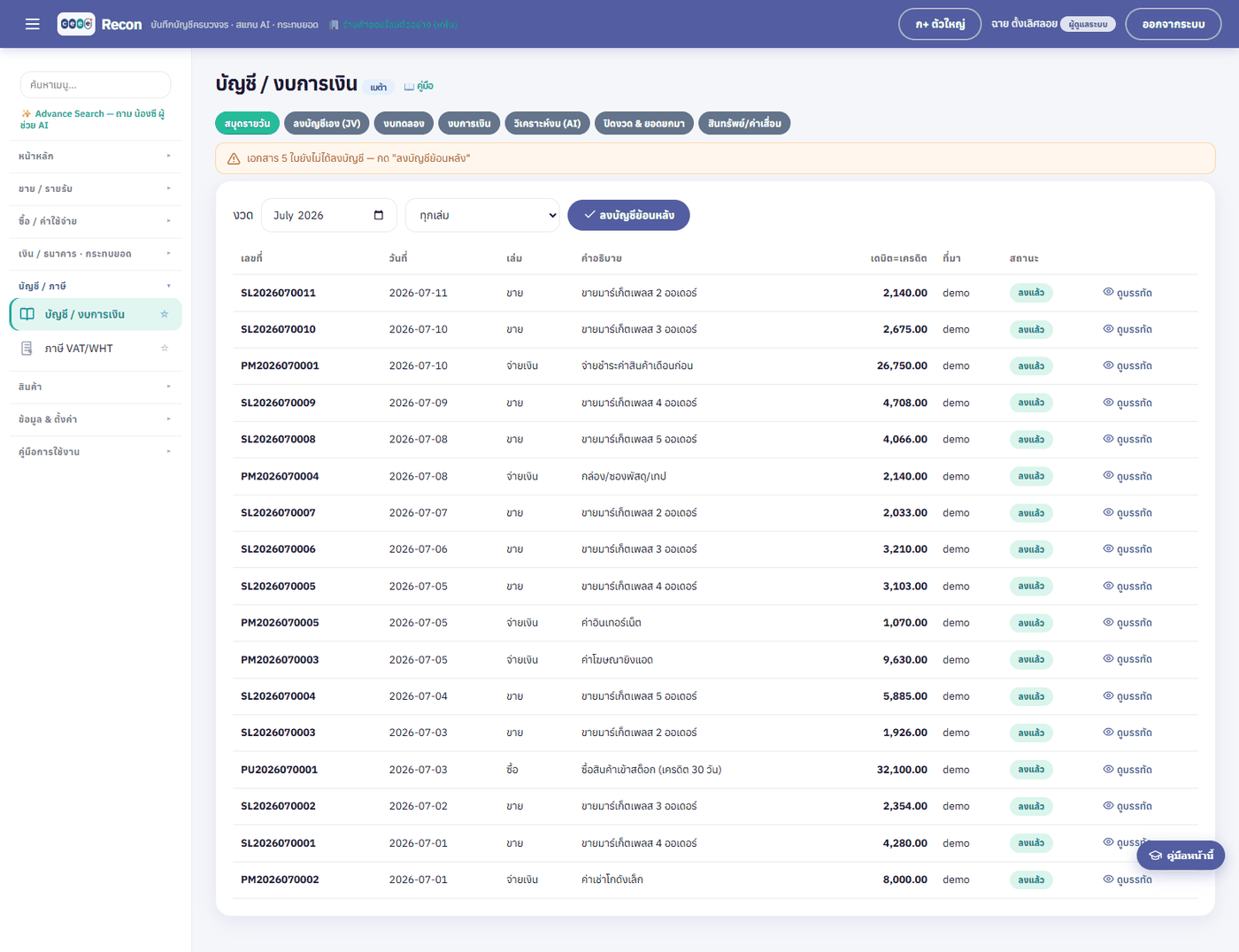
Task: Click description ค่าโฆษณายิงแอด
Action: point(617,660)
